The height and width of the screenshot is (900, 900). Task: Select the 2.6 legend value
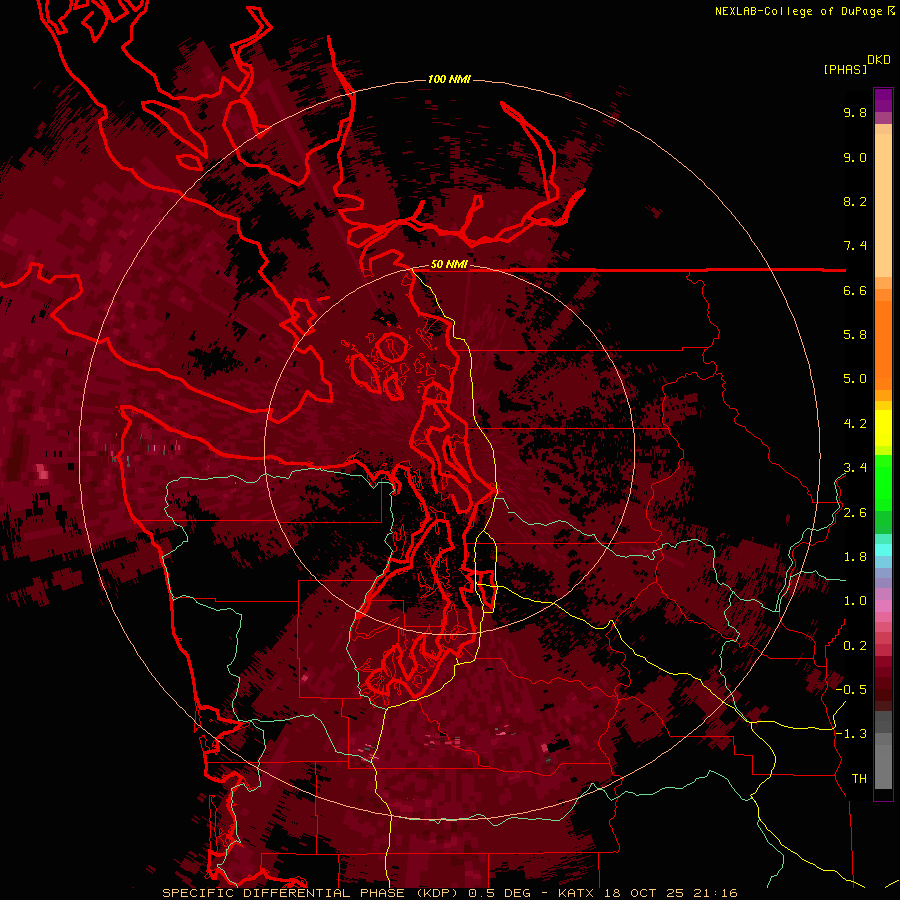pyautogui.click(x=855, y=513)
